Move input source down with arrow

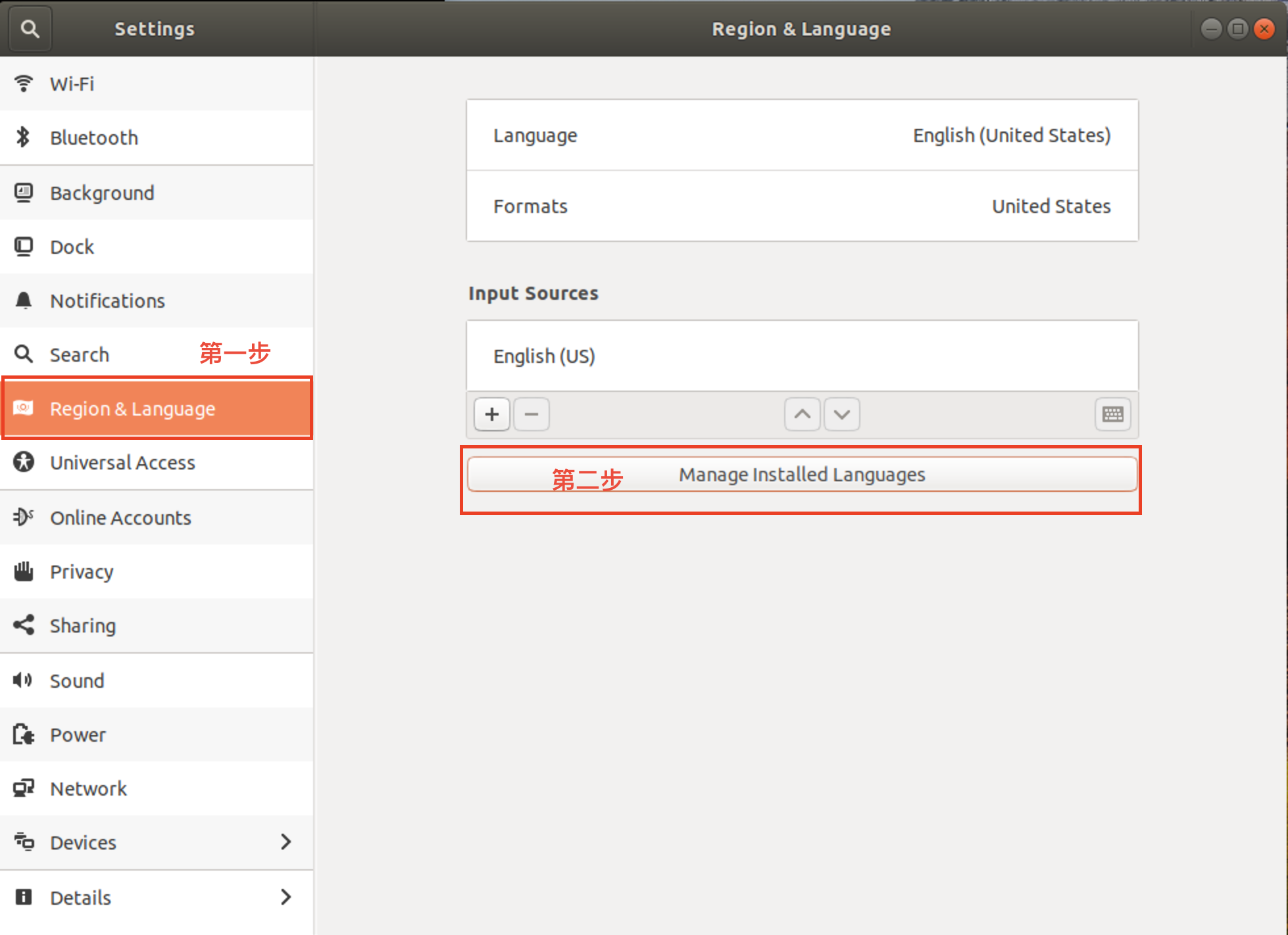tap(841, 414)
